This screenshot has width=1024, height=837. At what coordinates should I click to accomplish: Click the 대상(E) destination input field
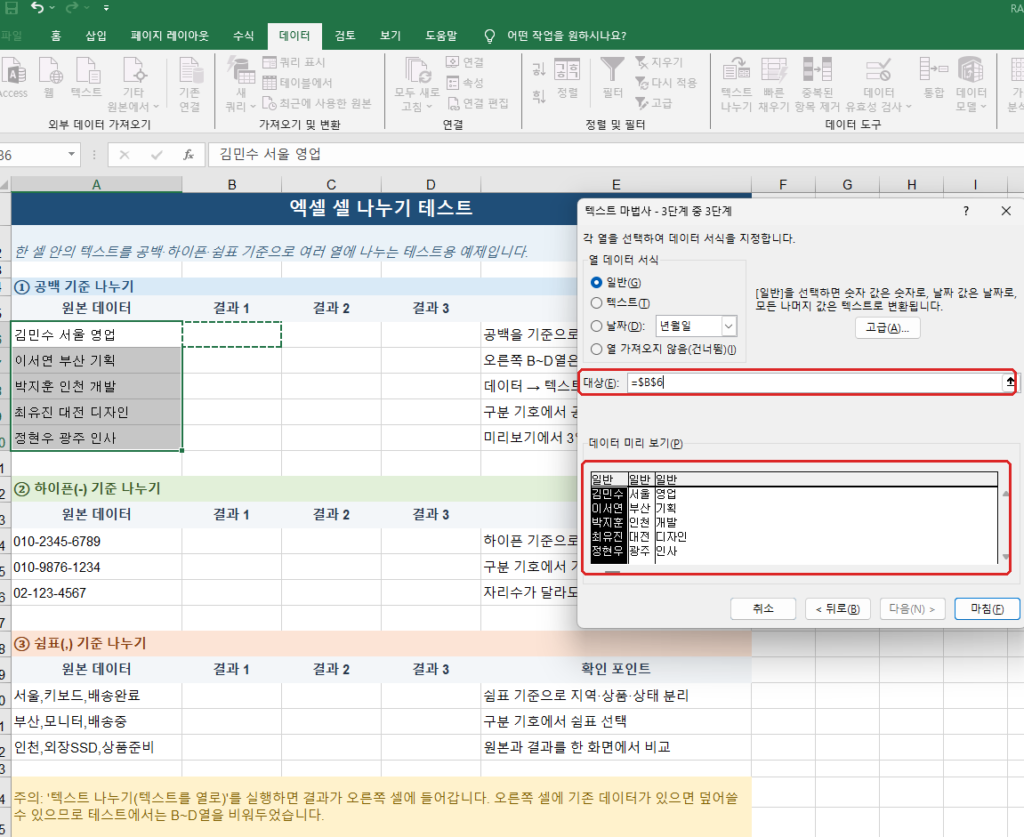point(814,383)
